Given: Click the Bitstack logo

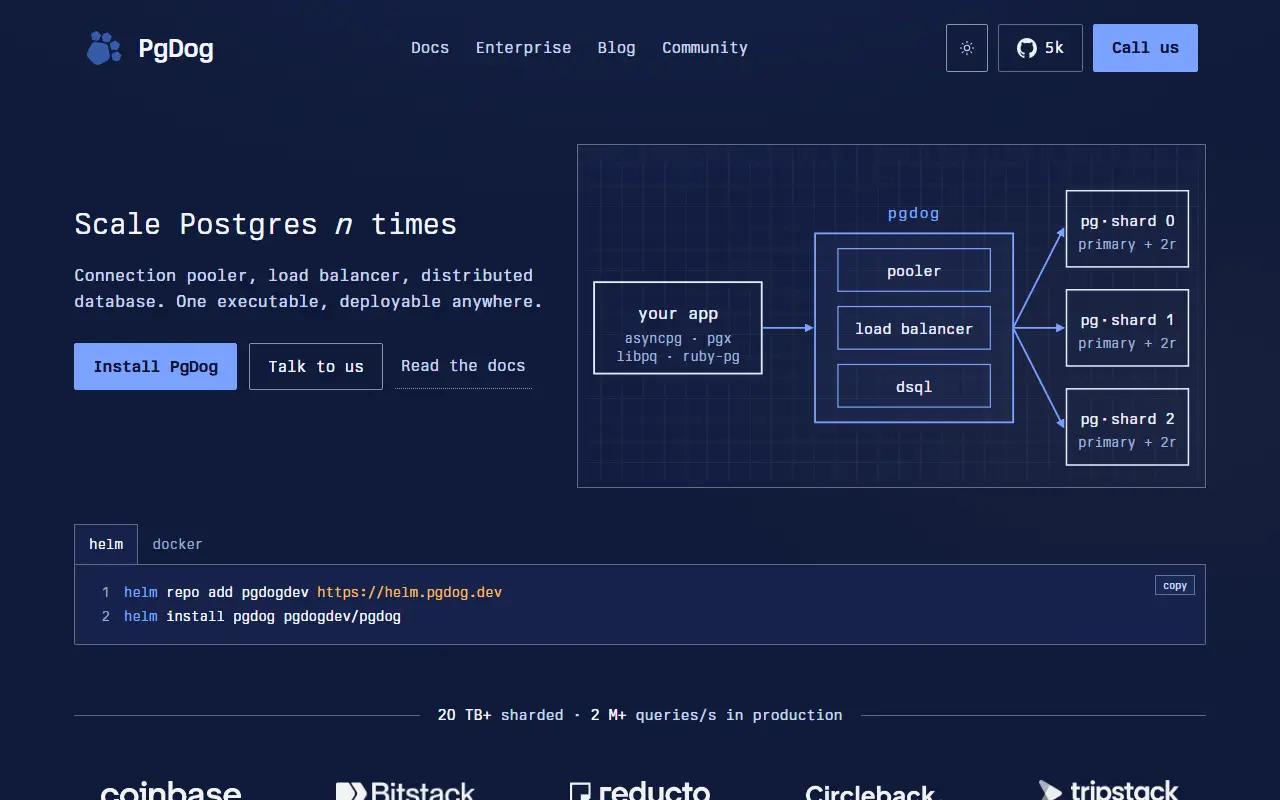Looking at the screenshot, I should pyautogui.click(x=405, y=792).
